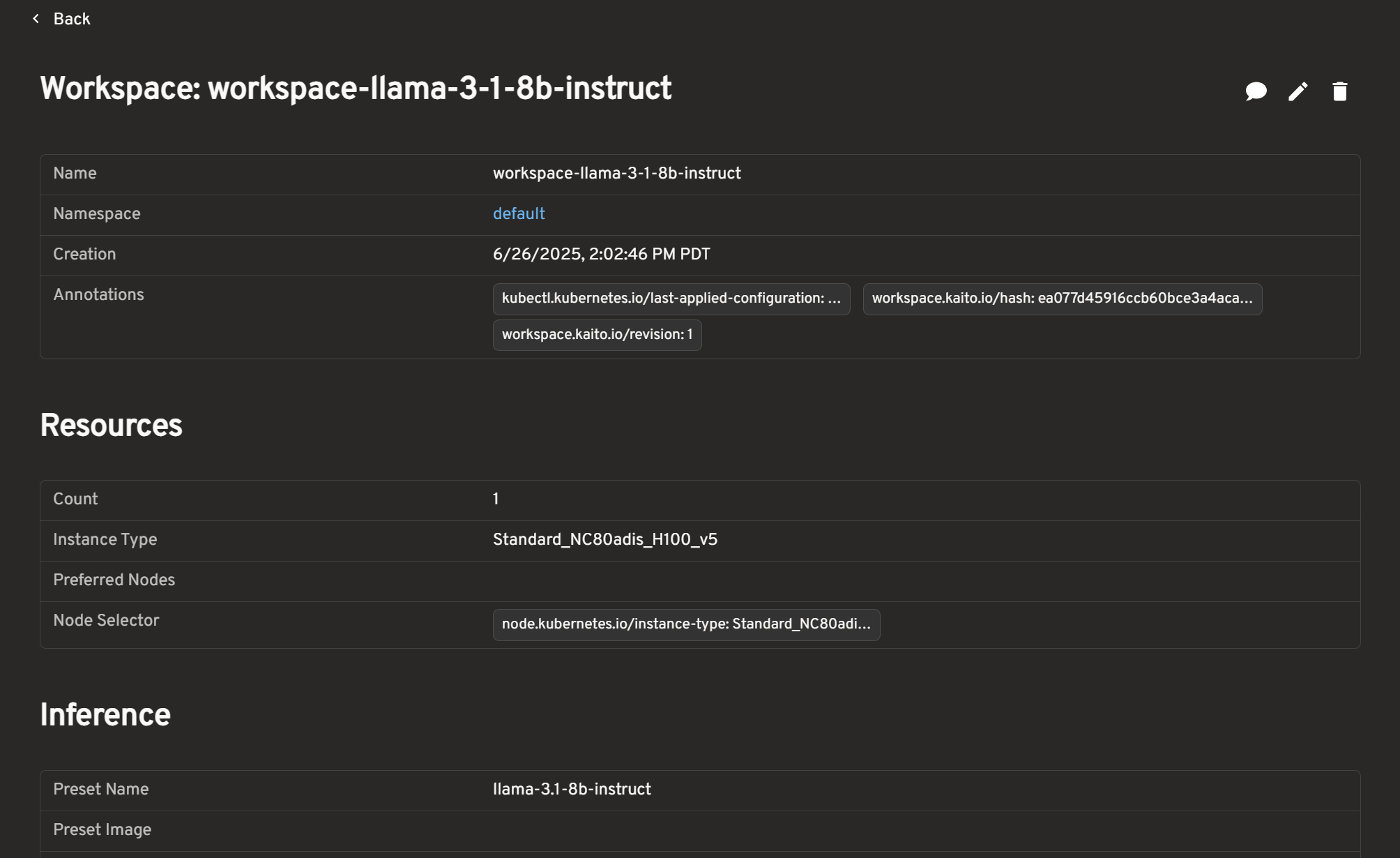Open the chat icon for the workspace
Screen dimensions: 1400x858
click(x=1256, y=91)
